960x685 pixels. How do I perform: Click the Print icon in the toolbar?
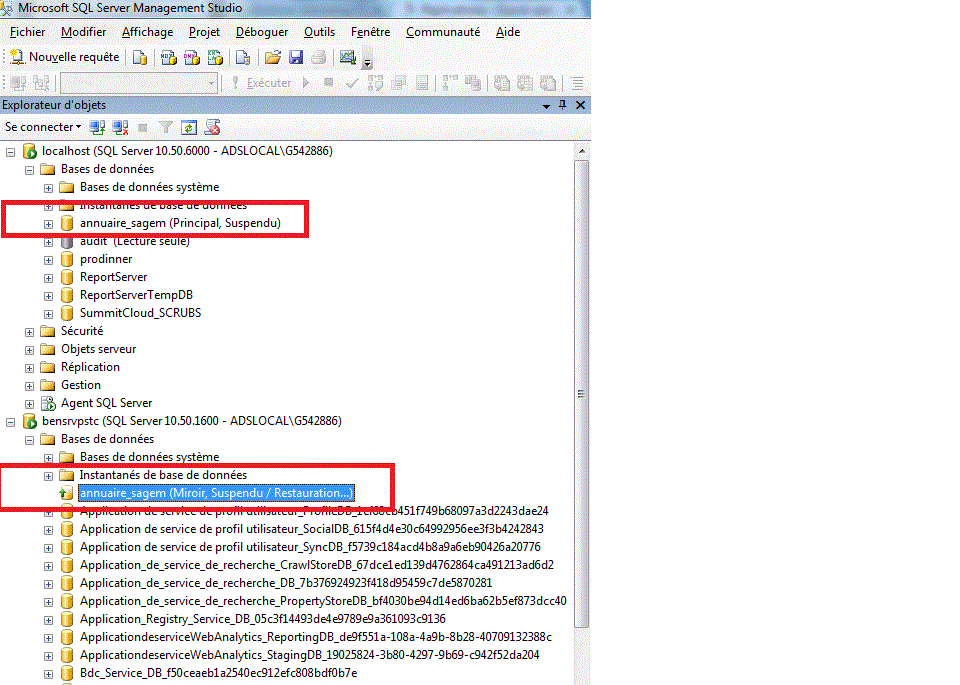coord(318,58)
